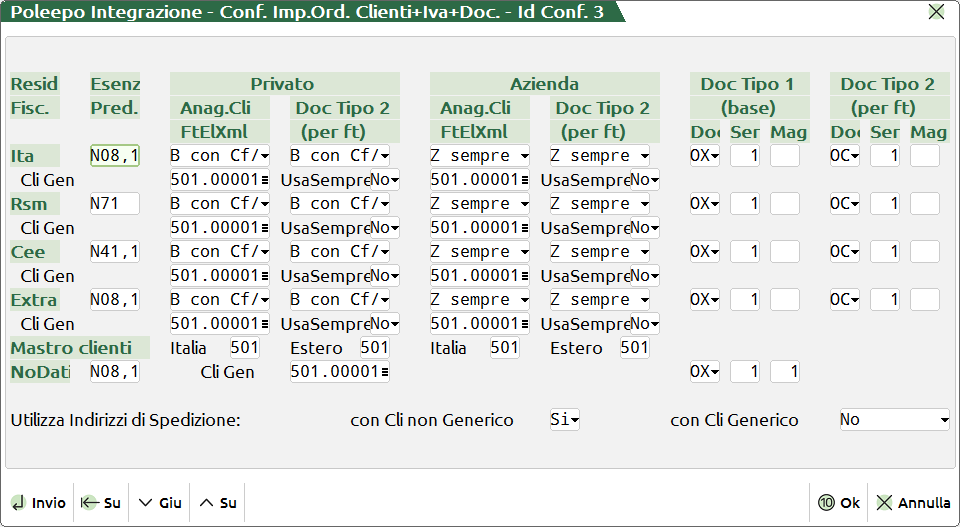Click the NoDati row Mag field
The height and width of the screenshot is (527, 960).
(785, 372)
